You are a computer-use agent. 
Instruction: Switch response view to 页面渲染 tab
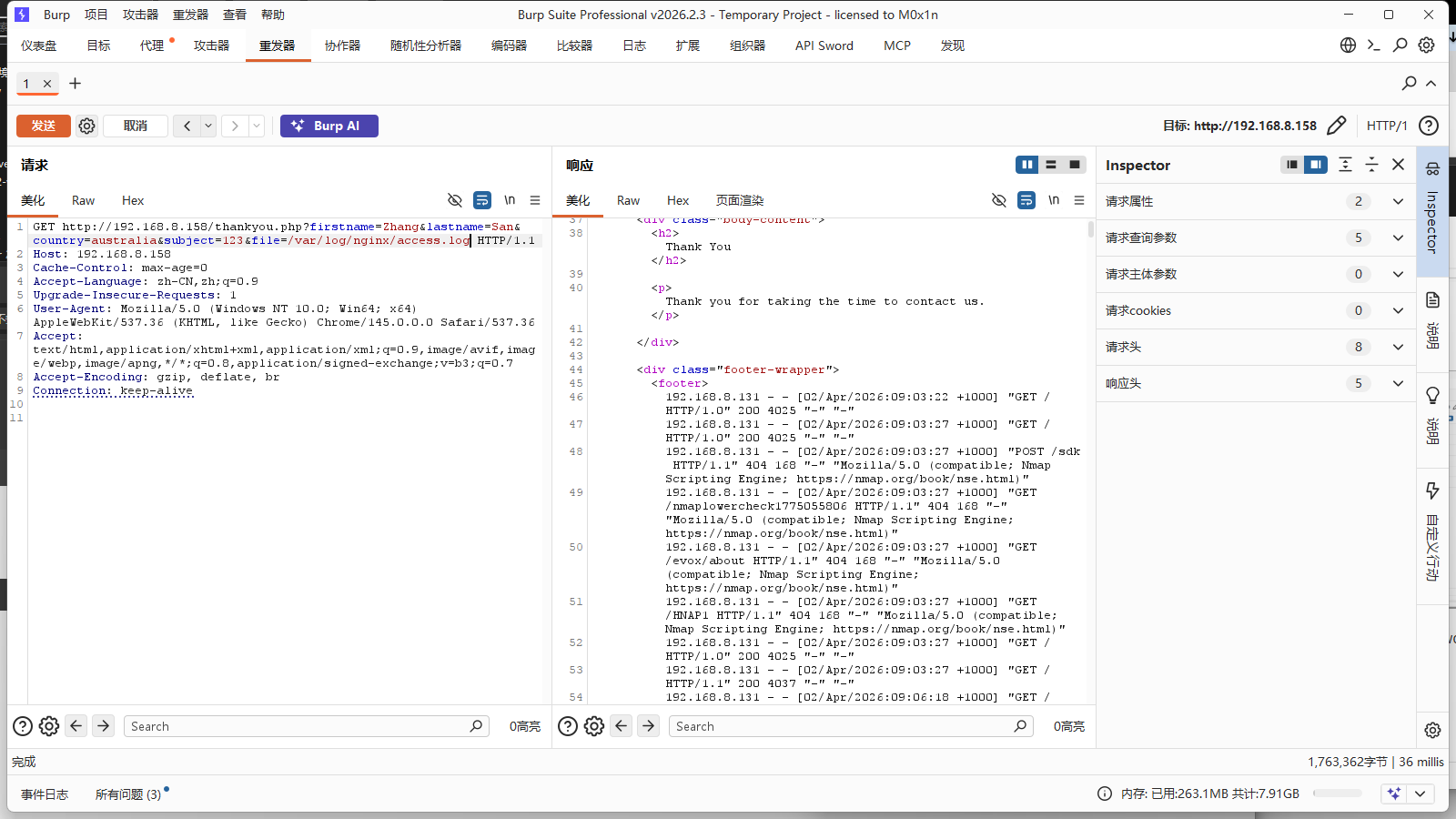coord(739,200)
